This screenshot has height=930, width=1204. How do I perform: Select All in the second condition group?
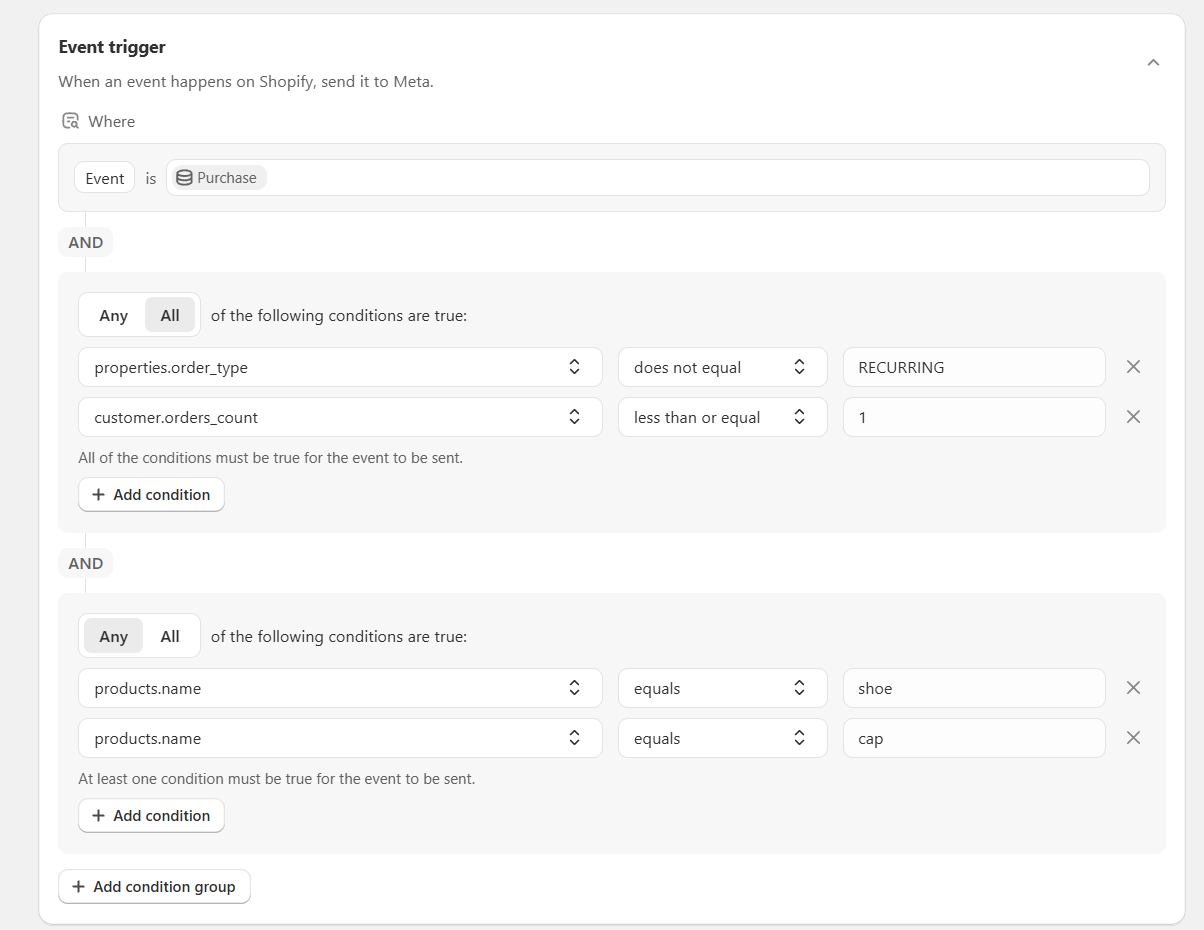click(x=170, y=636)
